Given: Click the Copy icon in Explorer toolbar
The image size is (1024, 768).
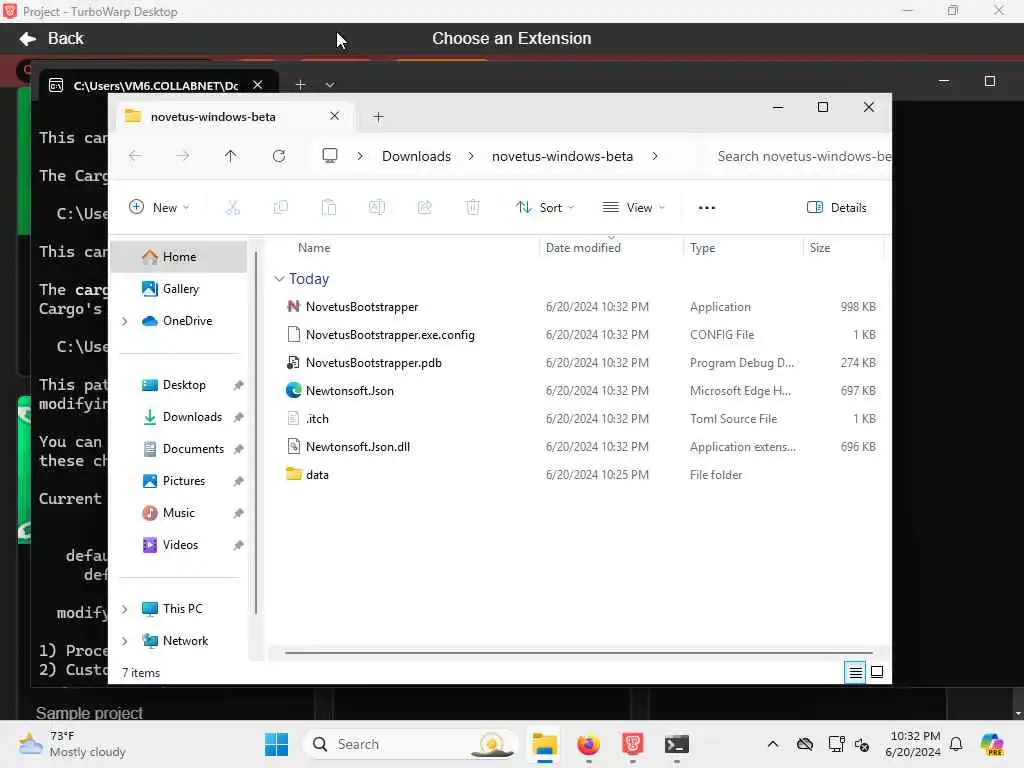Looking at the screenshot, I should pos(281,208).
